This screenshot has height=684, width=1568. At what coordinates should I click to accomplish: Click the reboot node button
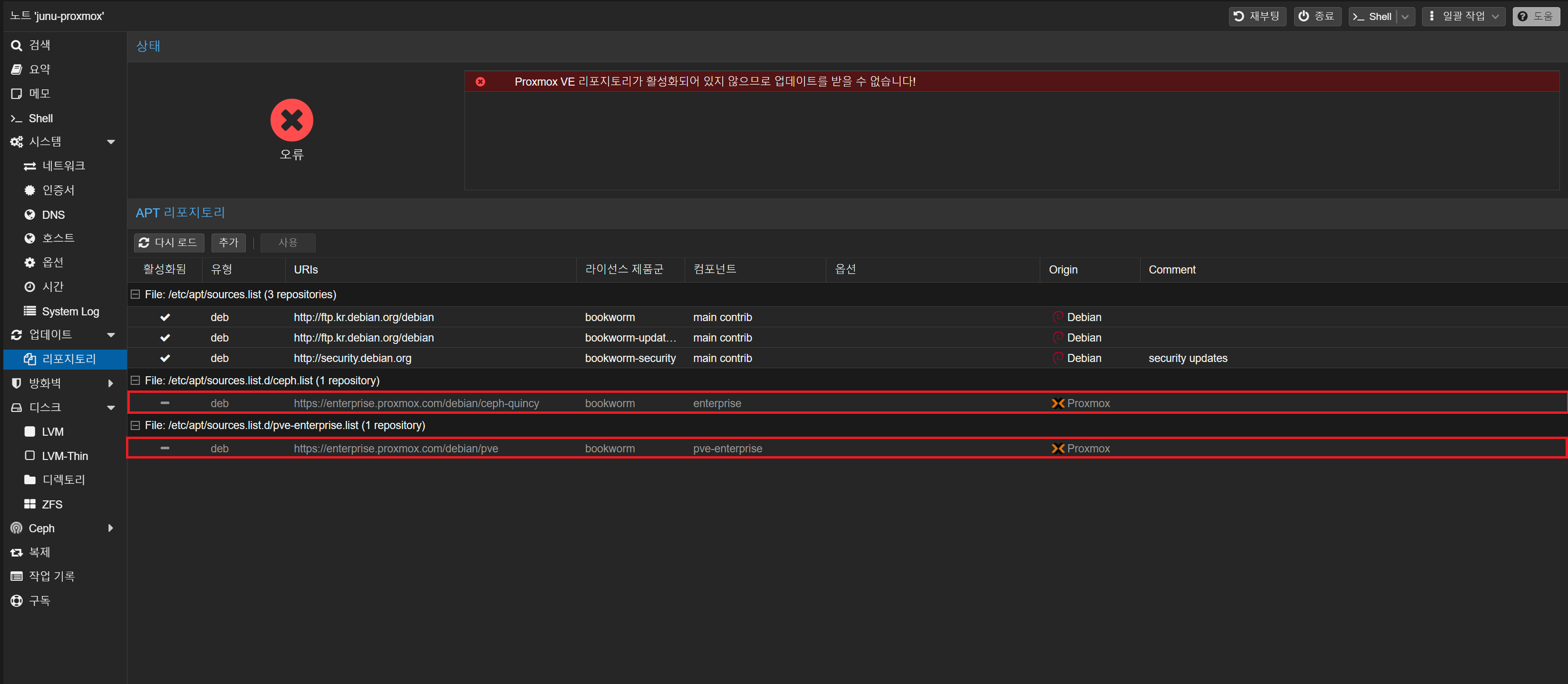tap(1257, 17)
